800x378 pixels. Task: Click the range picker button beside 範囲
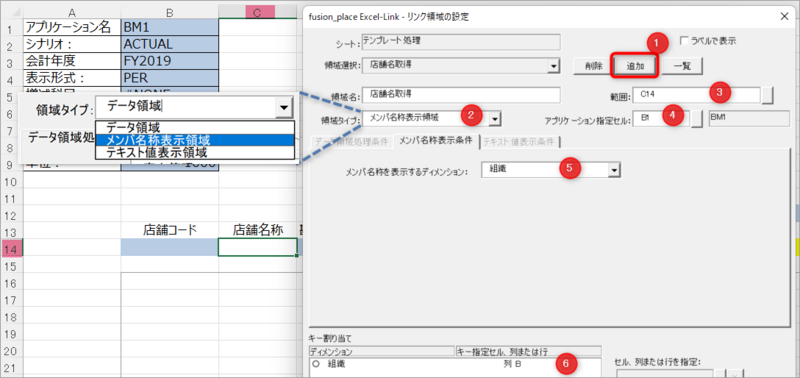click(x=768, y=95)
